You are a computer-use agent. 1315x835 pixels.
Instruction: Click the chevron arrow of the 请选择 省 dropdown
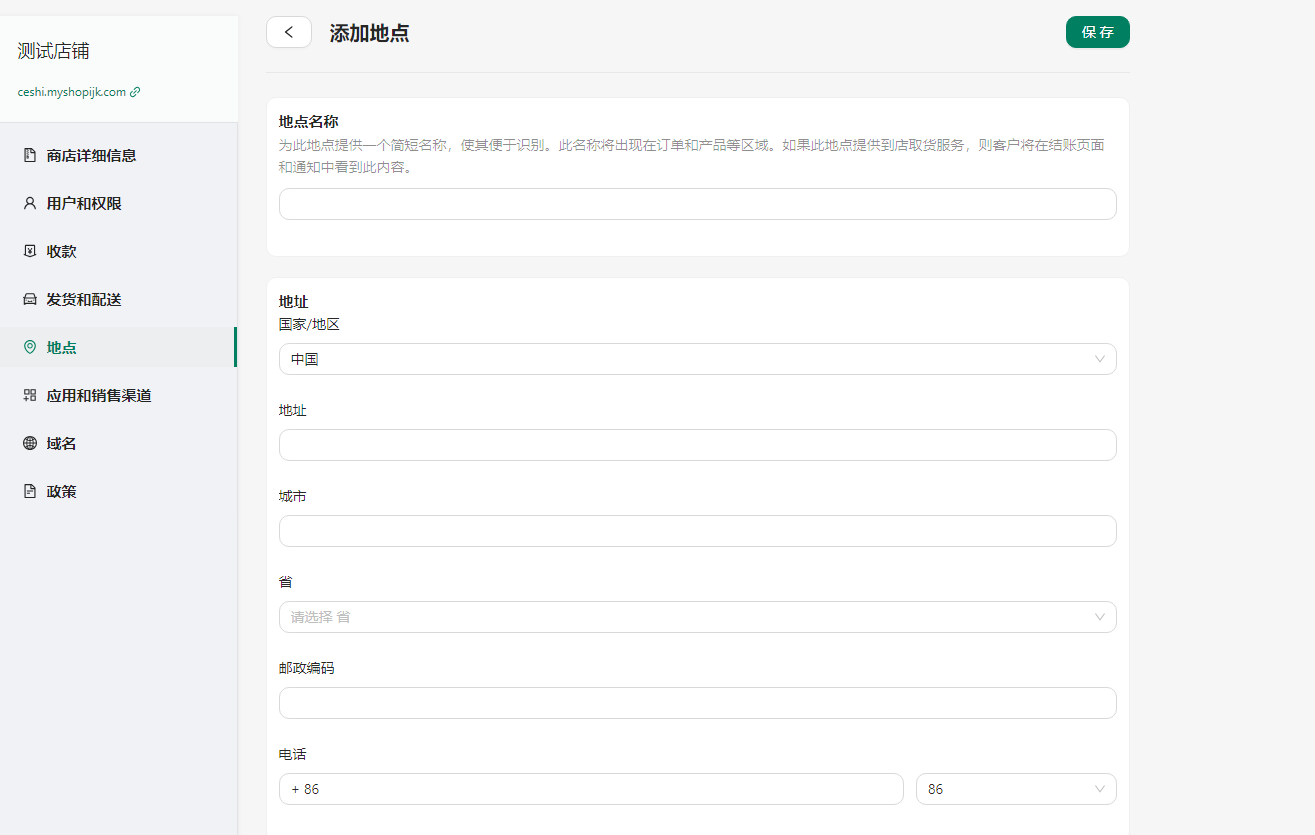point(1100,617)
